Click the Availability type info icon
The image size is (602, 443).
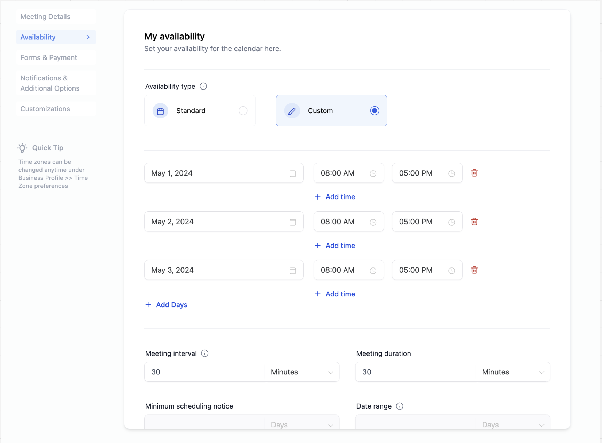coord(203,86)
